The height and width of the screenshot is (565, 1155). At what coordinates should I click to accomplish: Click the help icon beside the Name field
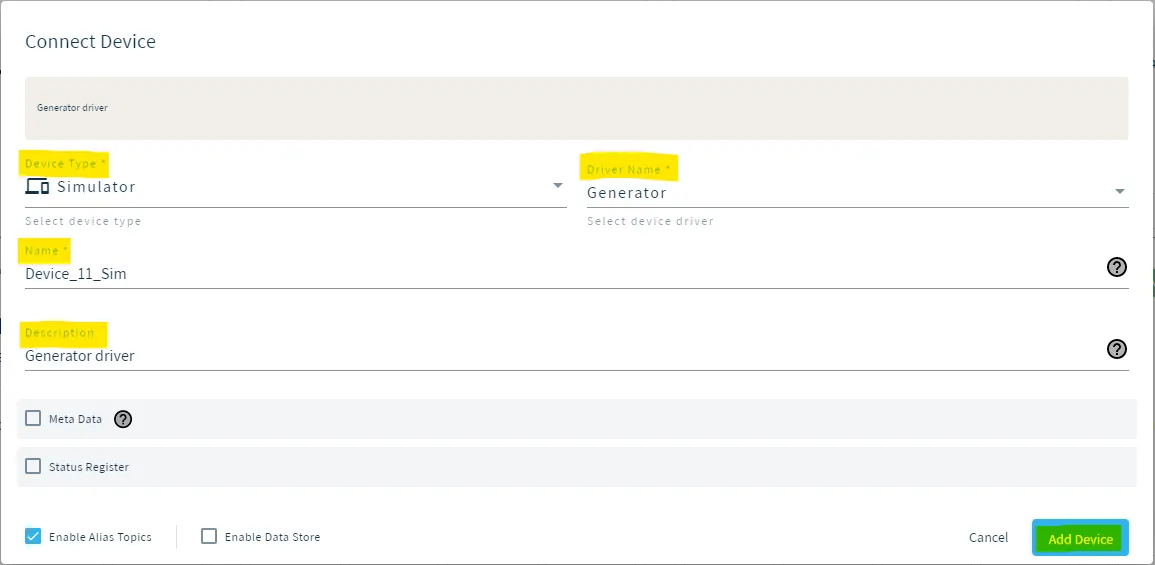(x=1117, y=267)
